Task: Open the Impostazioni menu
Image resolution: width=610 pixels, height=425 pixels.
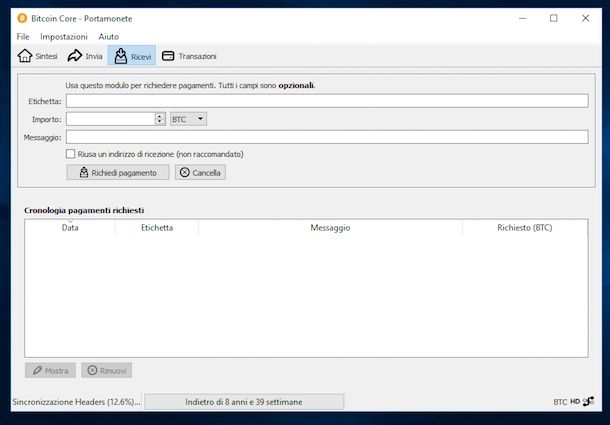Action: click(x=64, y=36)
